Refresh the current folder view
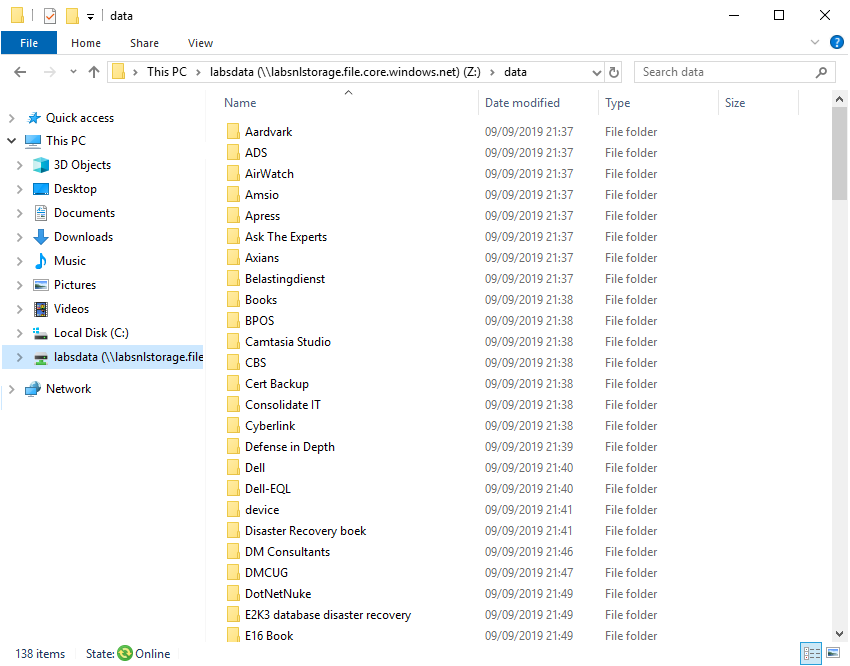The height and width of the screenshot is (666, 850). 614,72
